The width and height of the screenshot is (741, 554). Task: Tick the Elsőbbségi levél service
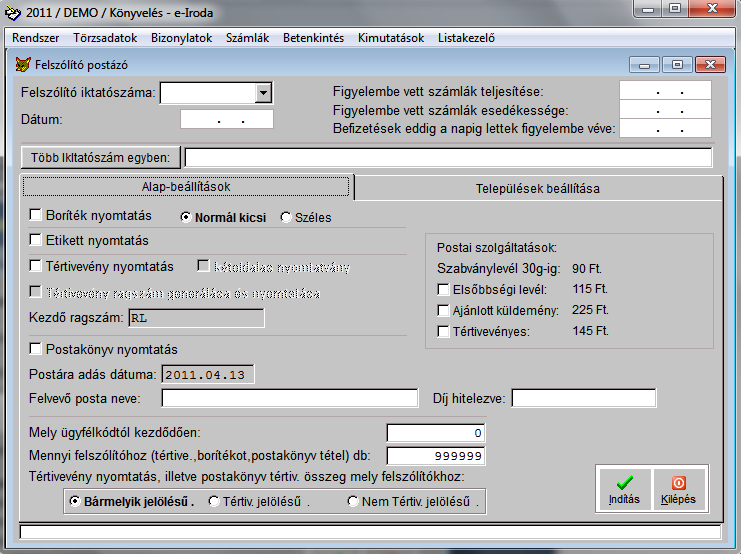pos(444,289)
